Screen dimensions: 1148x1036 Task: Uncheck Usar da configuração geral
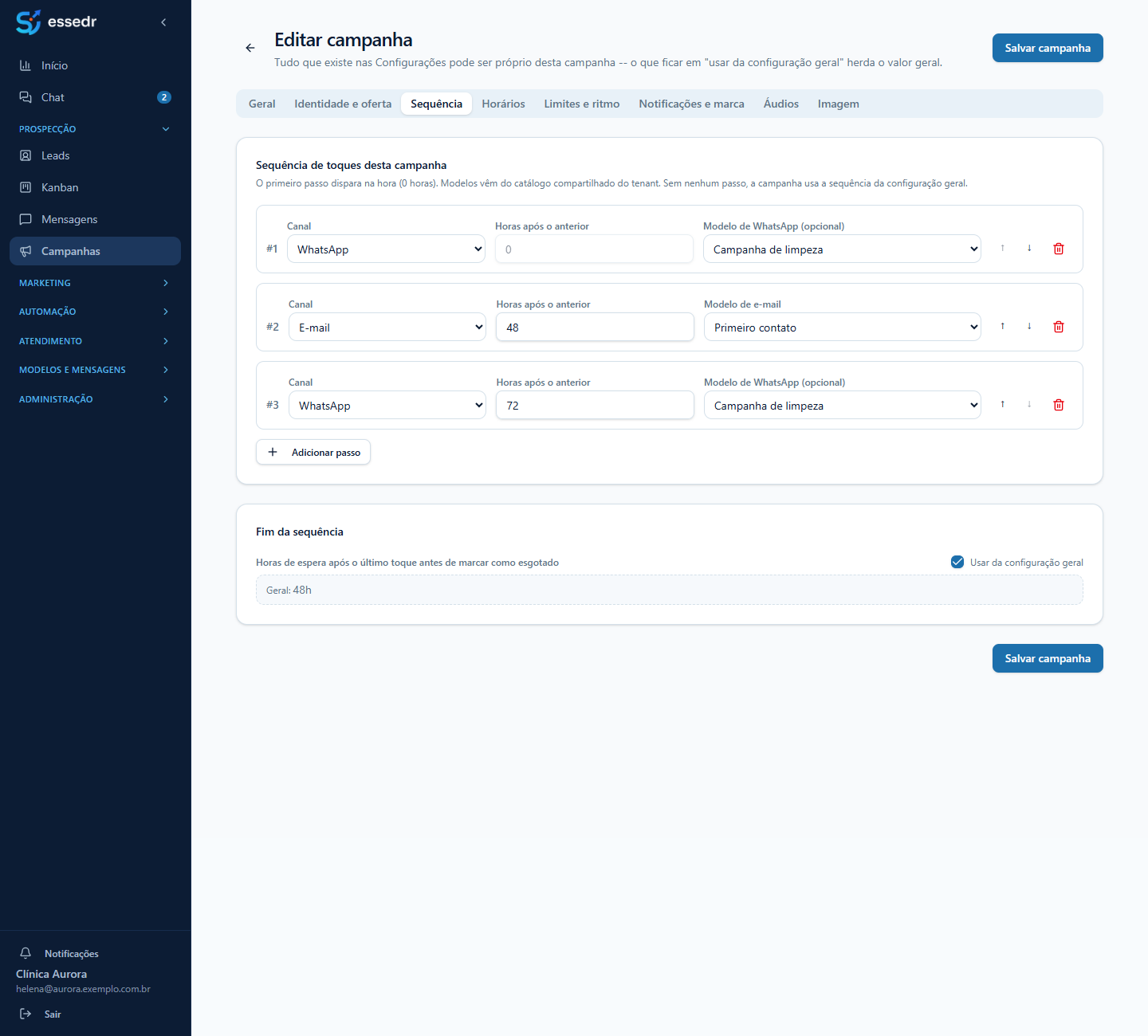tap(957, 562)
